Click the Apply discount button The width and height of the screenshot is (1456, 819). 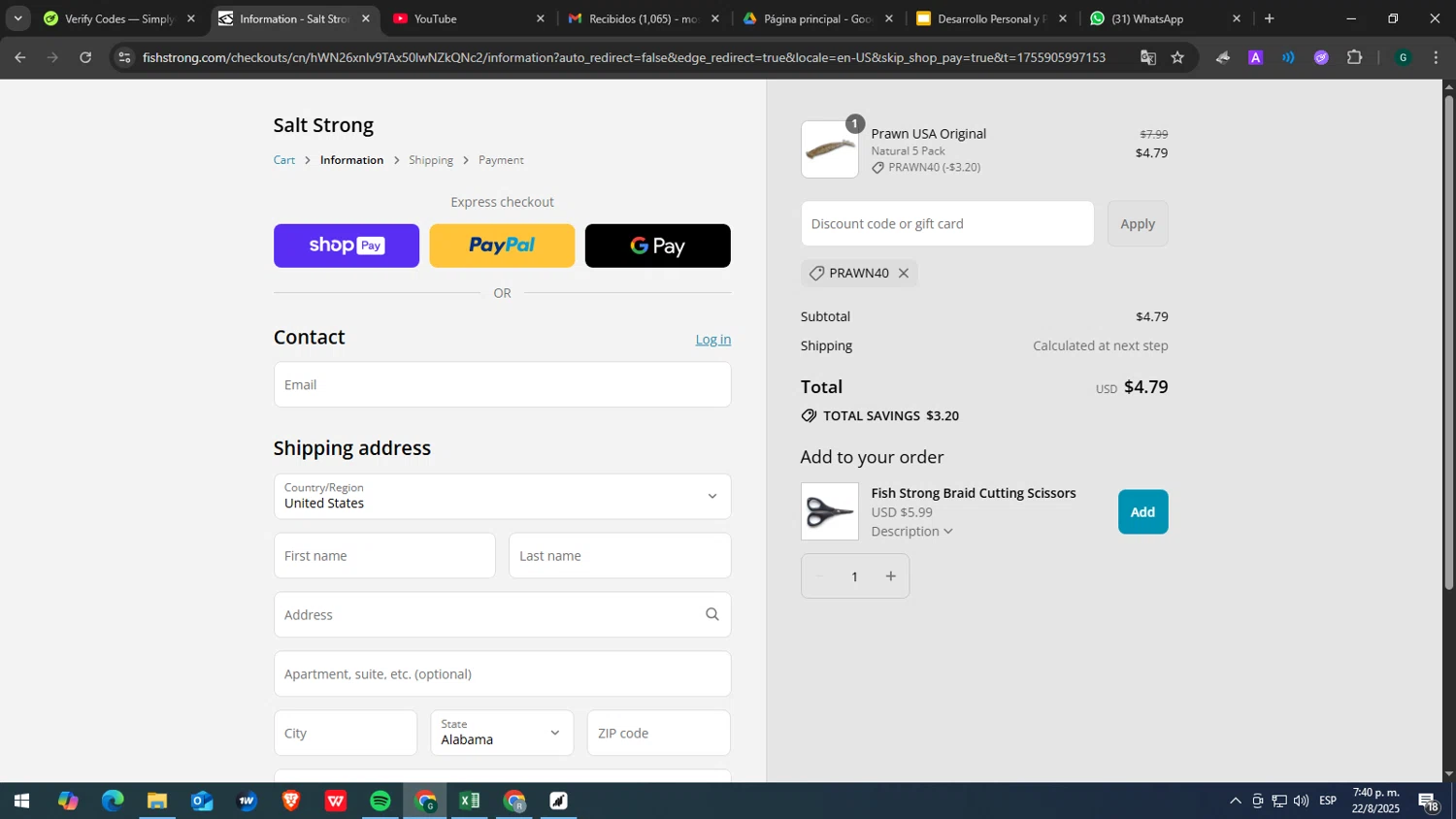point(1138,224)
